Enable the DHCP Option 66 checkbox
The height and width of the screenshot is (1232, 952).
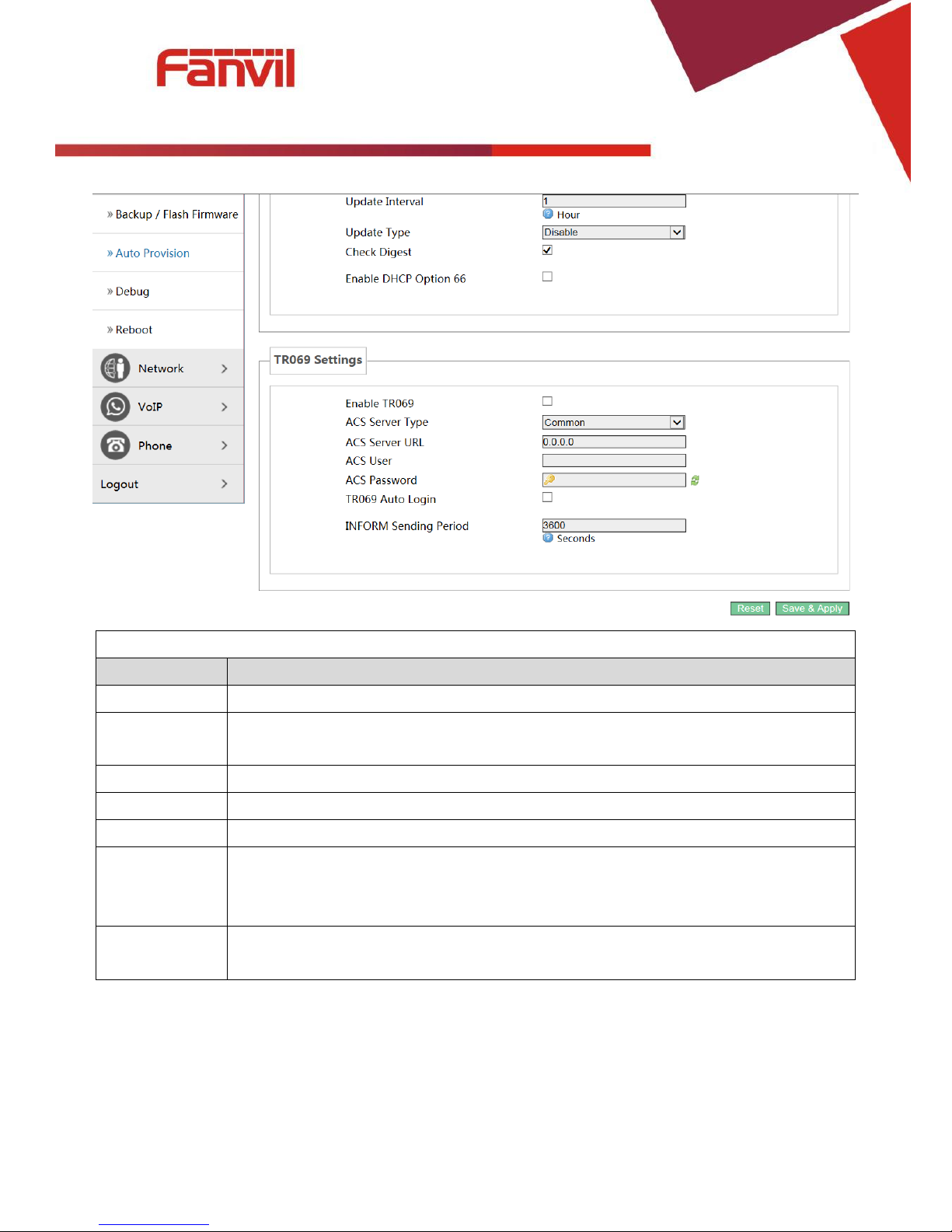[547, 277]
